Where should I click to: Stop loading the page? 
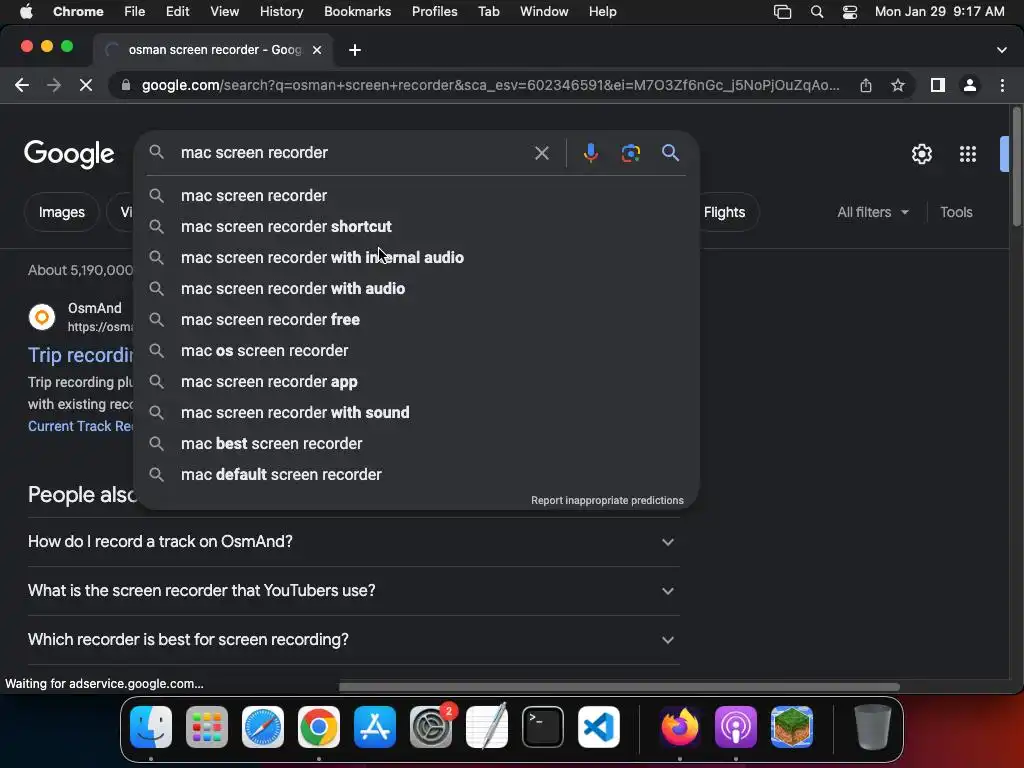(86, 85)
